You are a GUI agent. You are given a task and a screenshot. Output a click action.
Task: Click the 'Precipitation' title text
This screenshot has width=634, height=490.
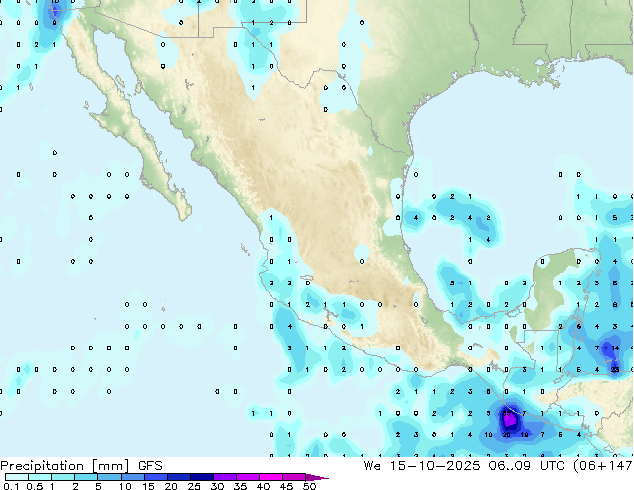[42, 466]
